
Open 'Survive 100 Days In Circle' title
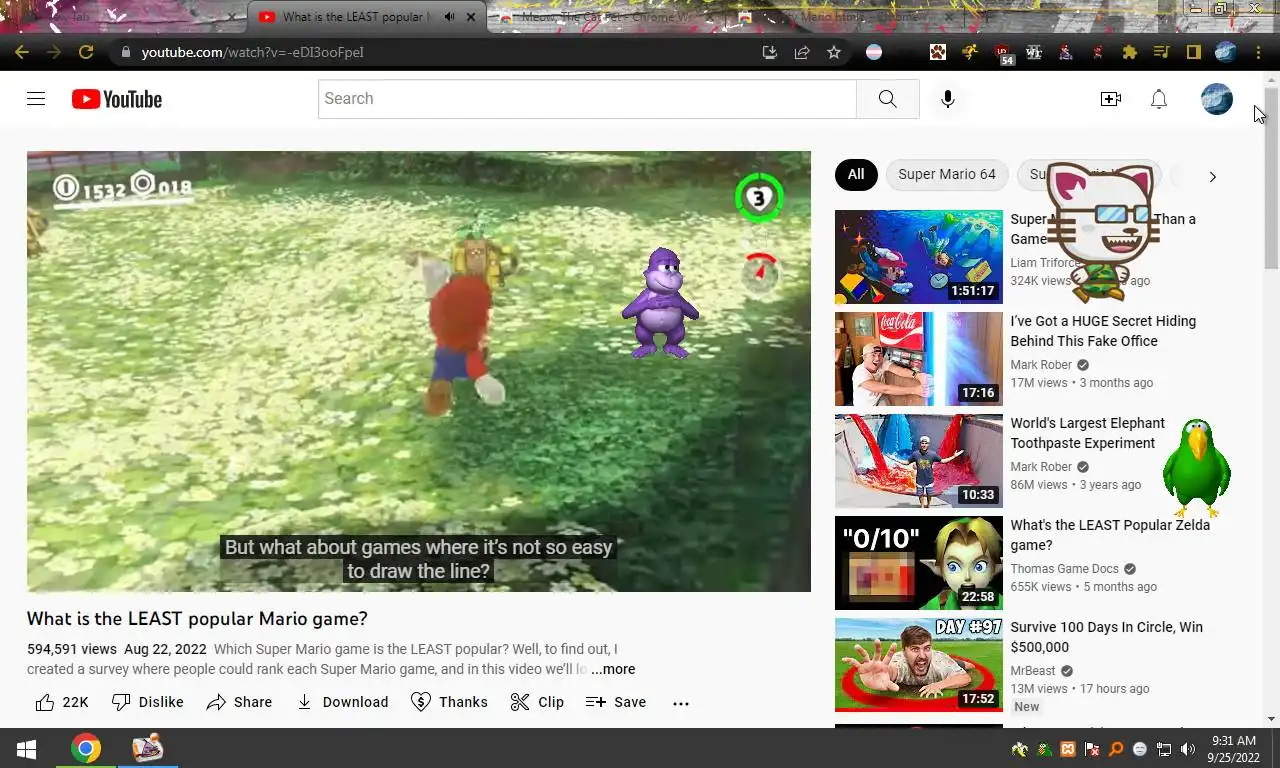click(1106, 637)
